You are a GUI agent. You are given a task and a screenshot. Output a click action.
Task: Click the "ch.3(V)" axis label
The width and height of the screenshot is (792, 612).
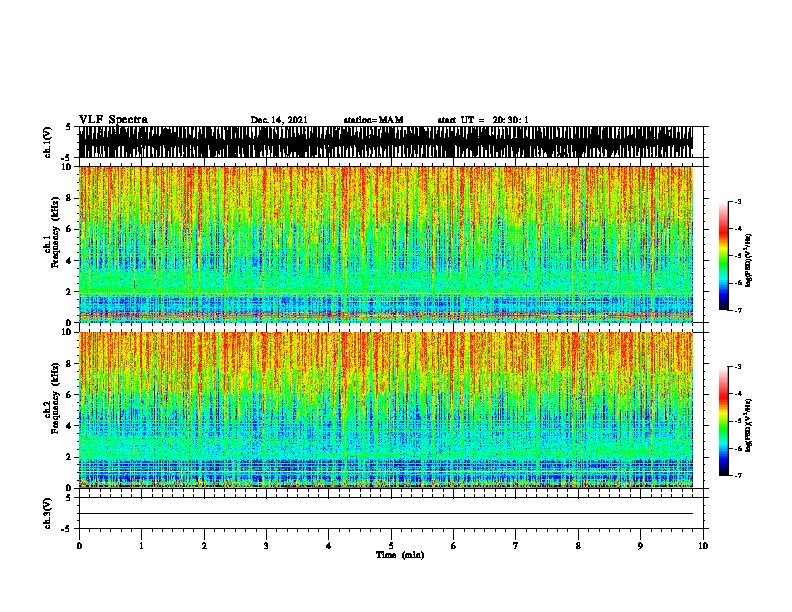[x=47, y=513]
